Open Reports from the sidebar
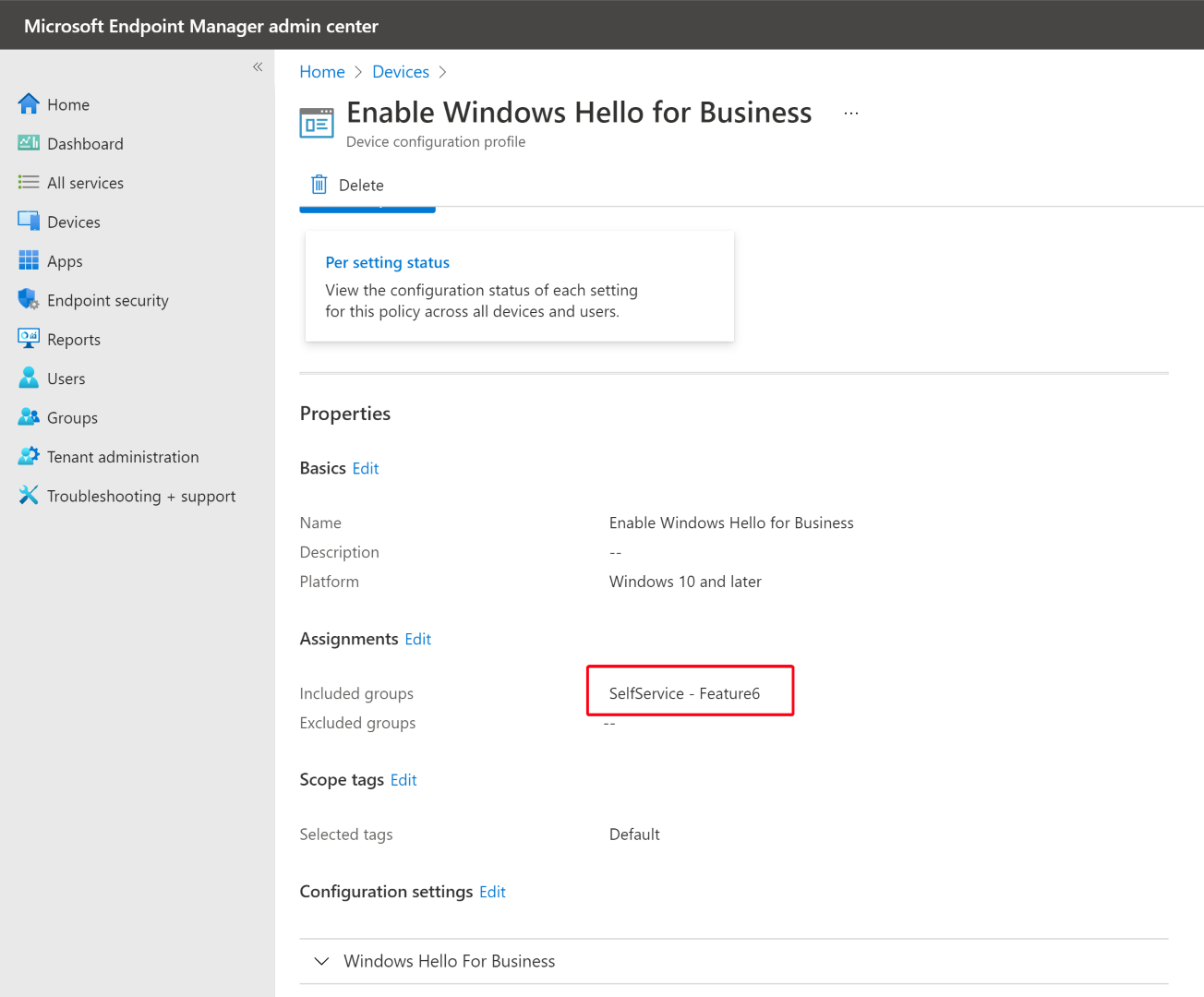This screenshot has height=997, width=1204. click(x=74, y=340)
